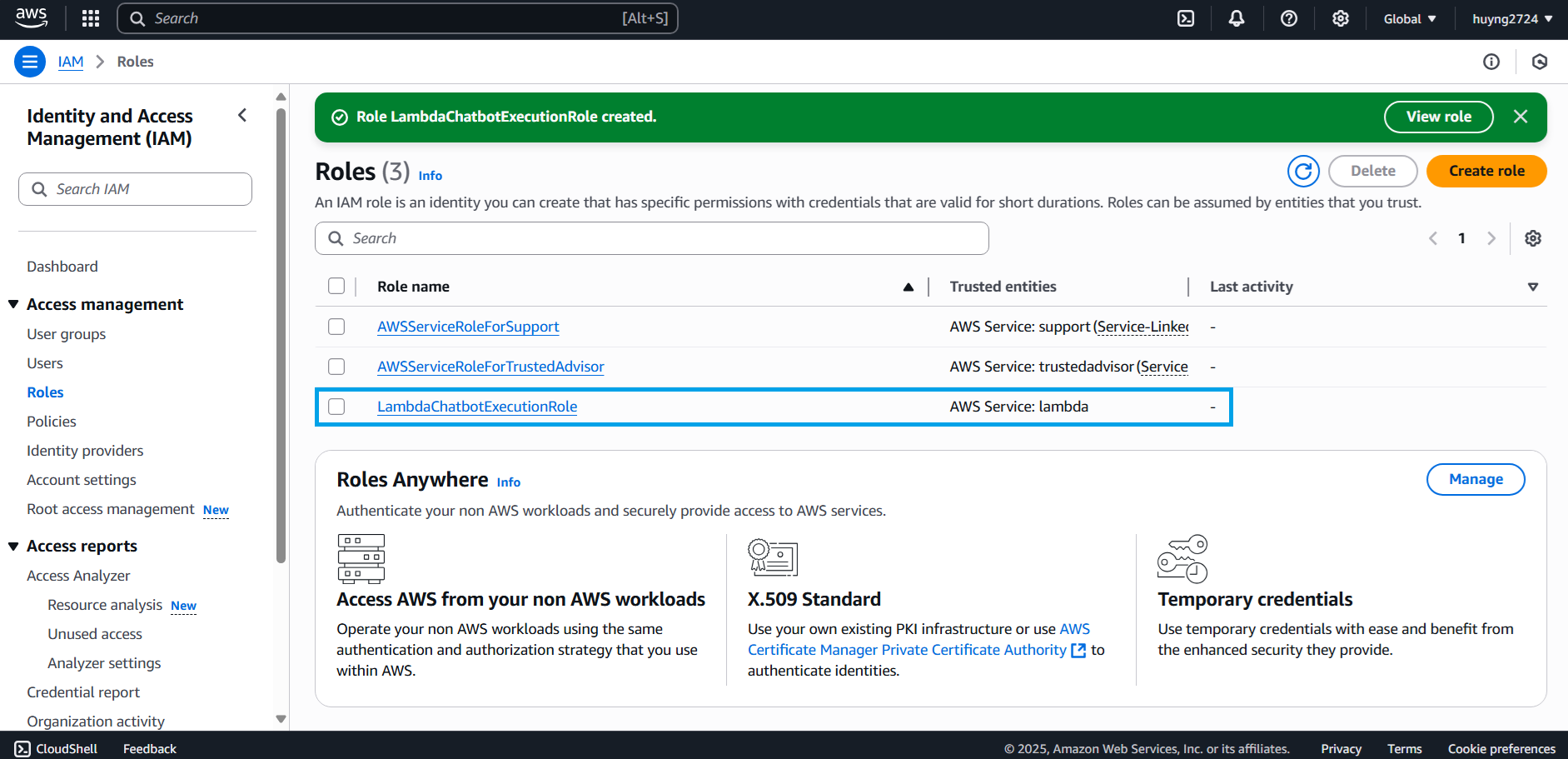Open Policies in the sidebar
Screen dimensions: 1568x759
52,422
